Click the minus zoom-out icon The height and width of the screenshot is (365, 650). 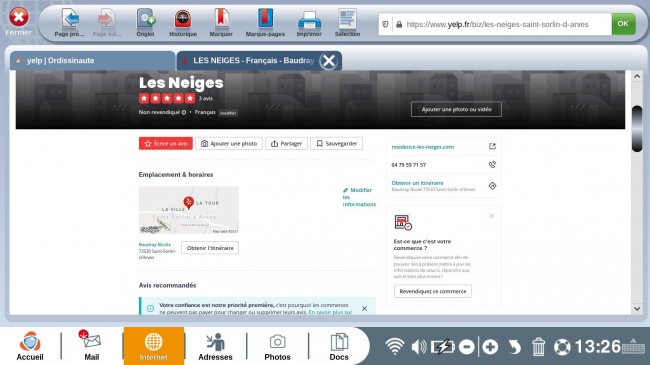[x=467, y=347]
